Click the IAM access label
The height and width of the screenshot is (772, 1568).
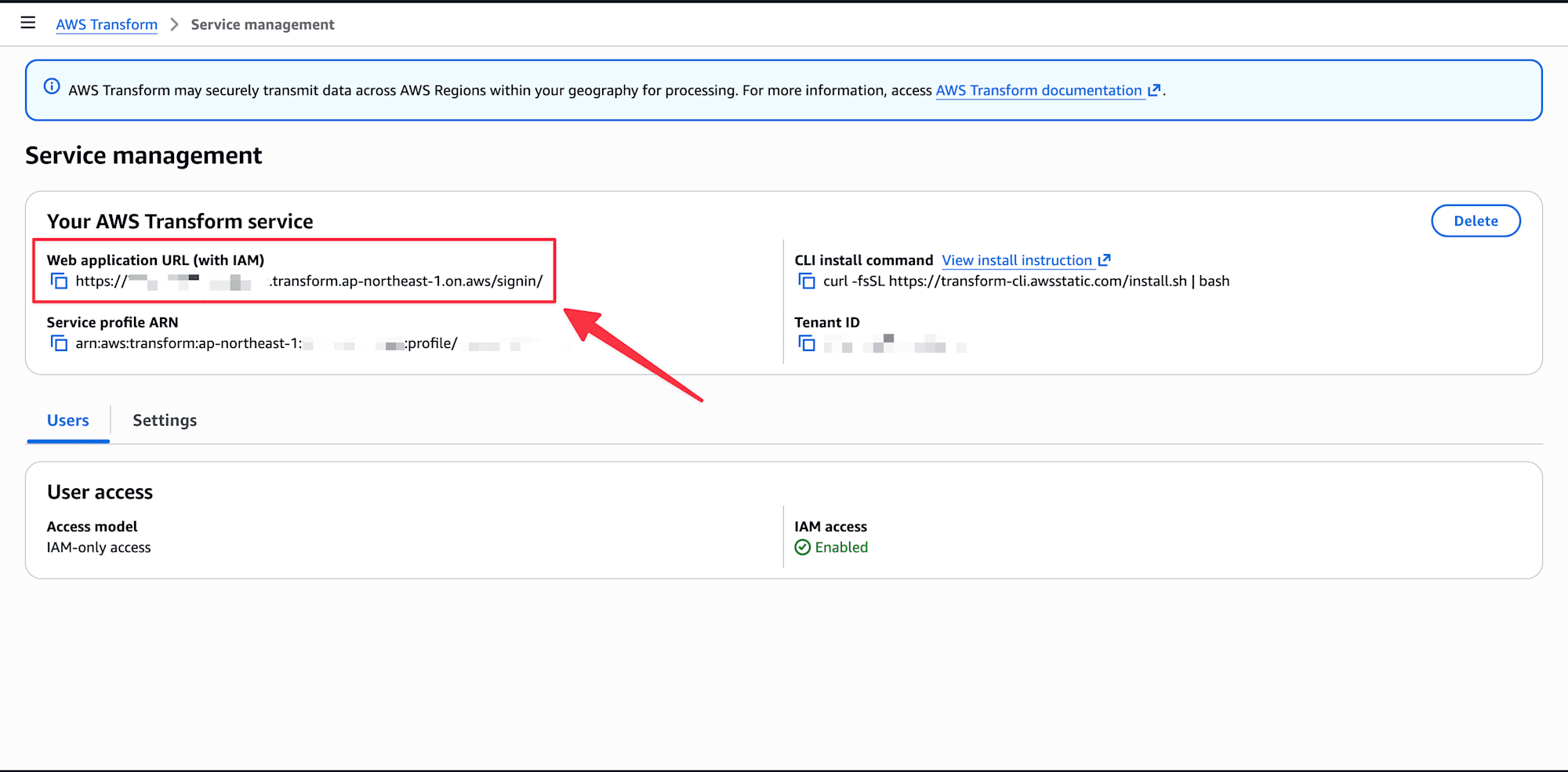(x=830, y=527)
